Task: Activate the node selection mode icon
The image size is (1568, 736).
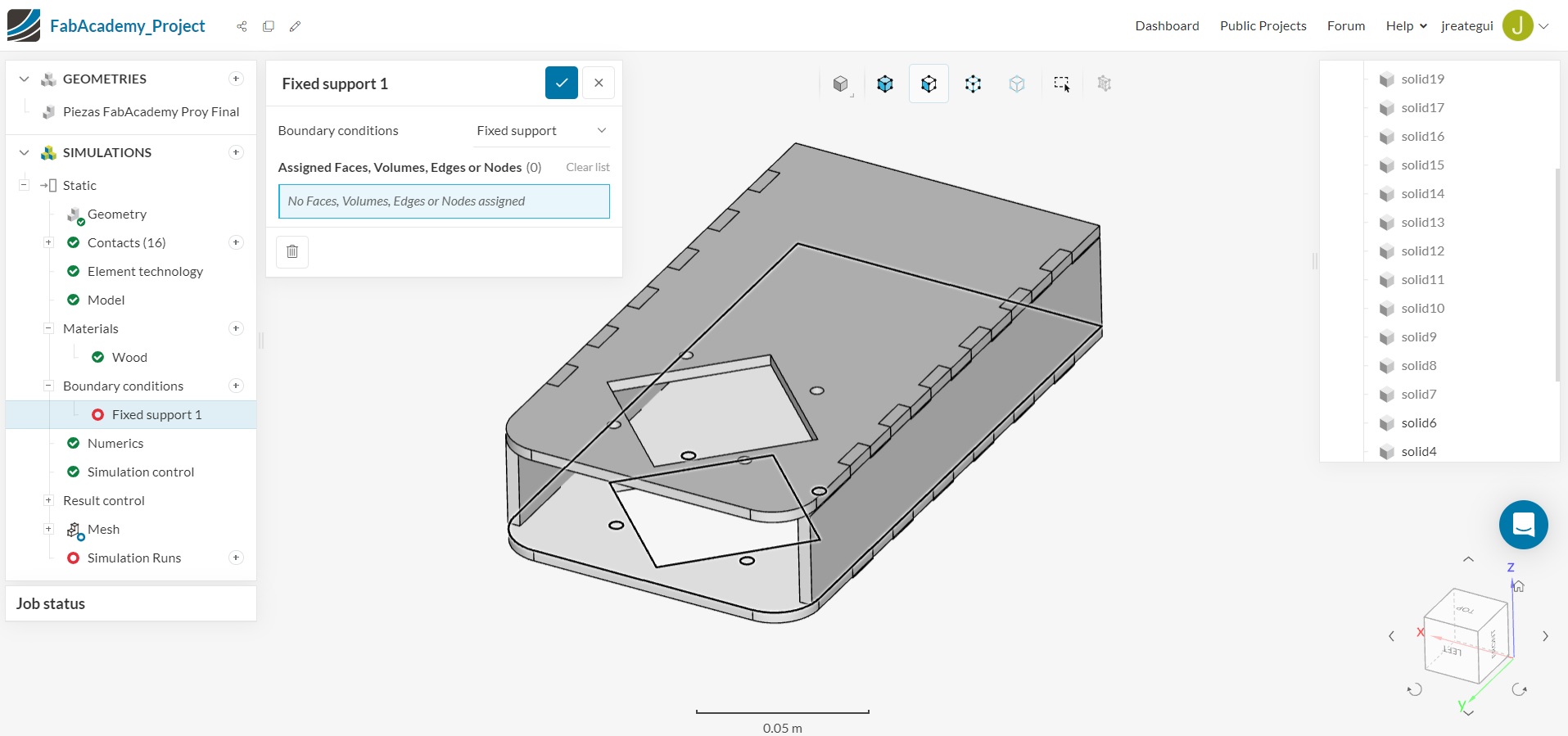Action: (973, 84)
